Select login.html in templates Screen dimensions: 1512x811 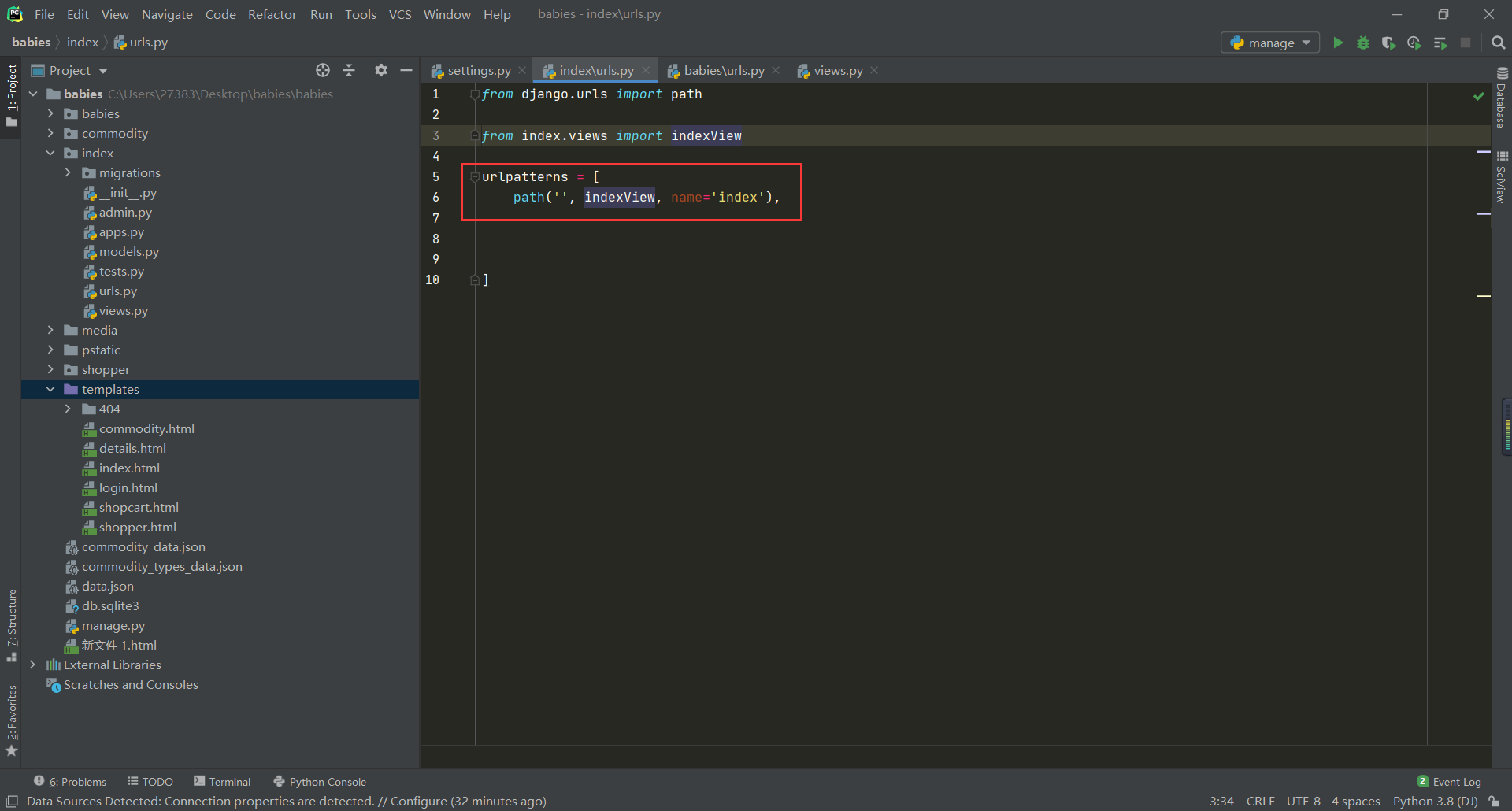coord(128,487)
